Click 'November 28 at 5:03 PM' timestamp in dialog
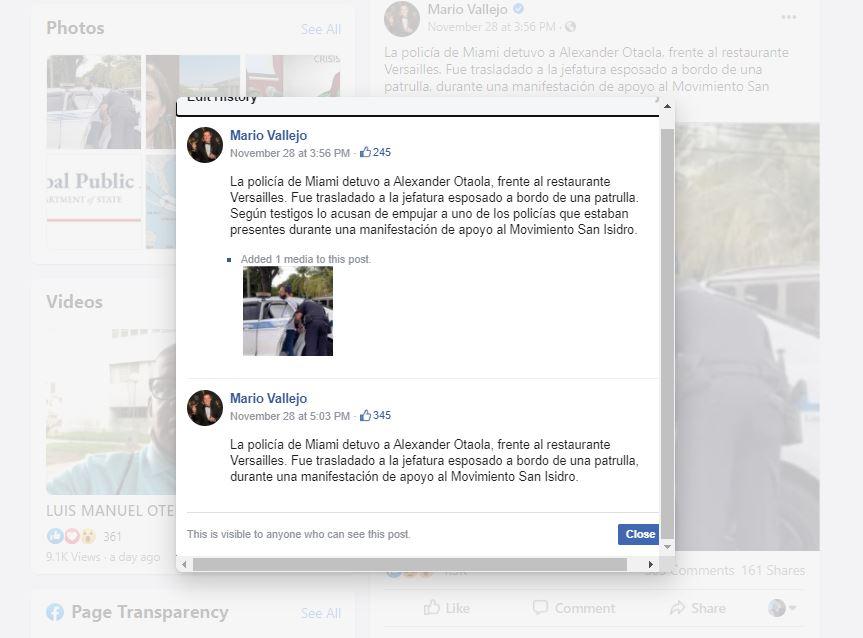The width and height of the screenshot is (863, 638). pyautogui.click(x=290, y=416)
